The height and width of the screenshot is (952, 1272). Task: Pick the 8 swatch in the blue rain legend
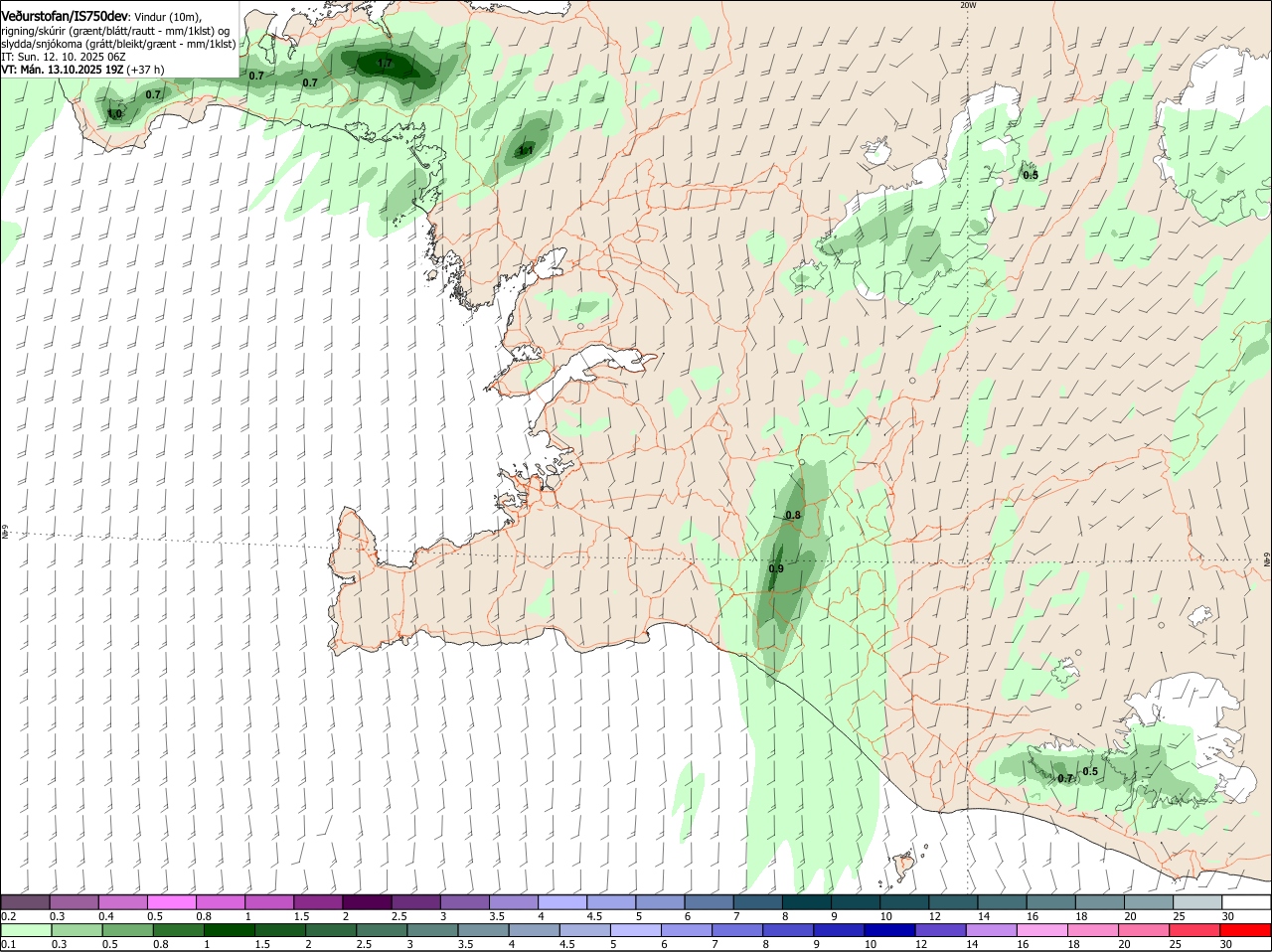(787, 930)
